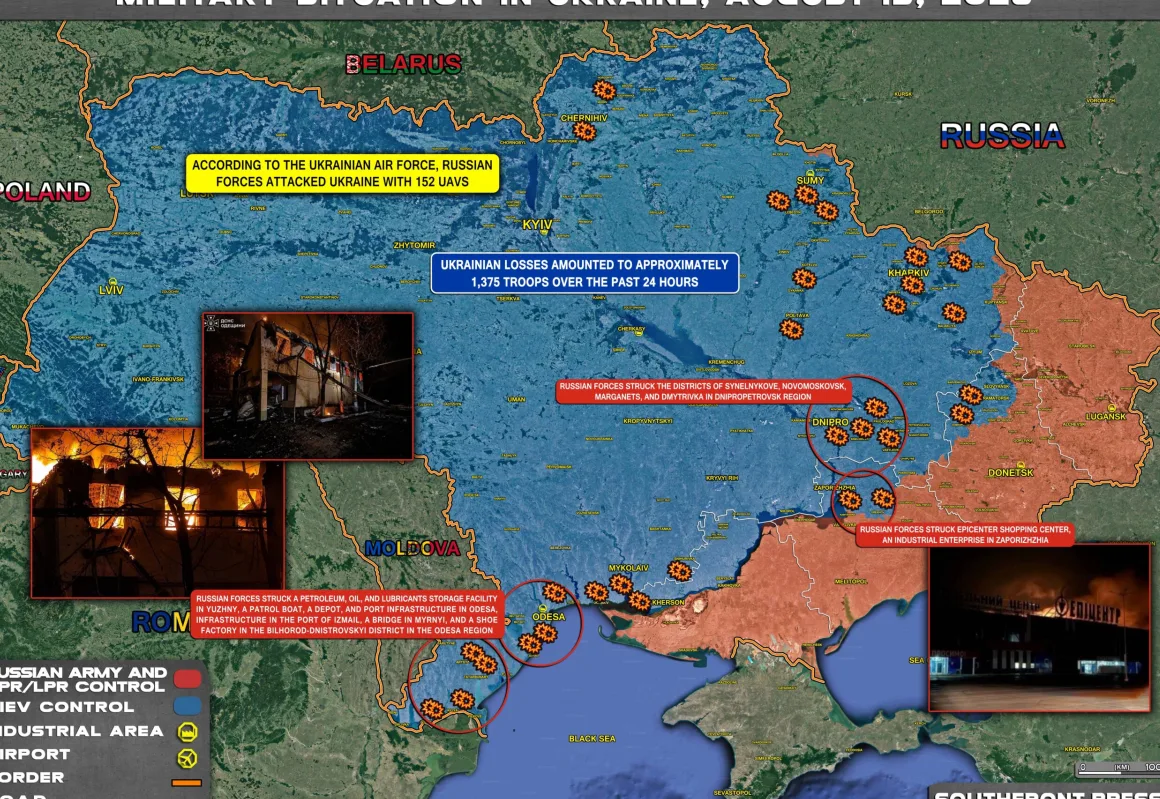Screen dimensions: 1160x799
Task: Open the blazing house fire photo
Action: pos(157,512)
